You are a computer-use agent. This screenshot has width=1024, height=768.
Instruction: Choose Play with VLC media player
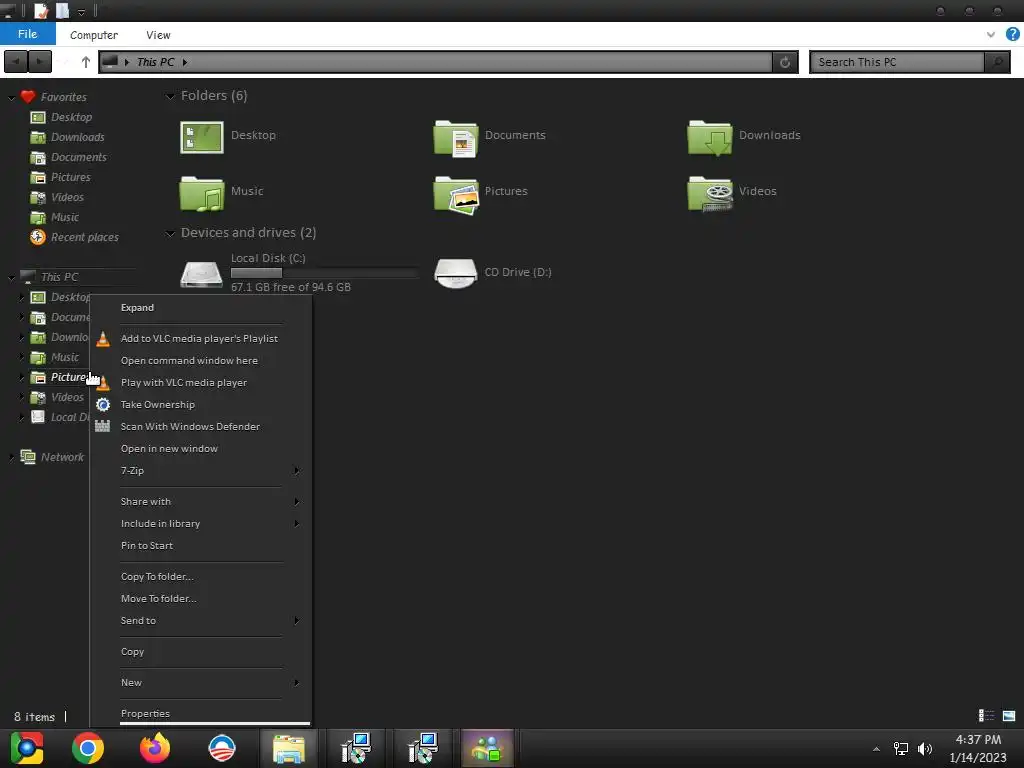pos(200,383)
